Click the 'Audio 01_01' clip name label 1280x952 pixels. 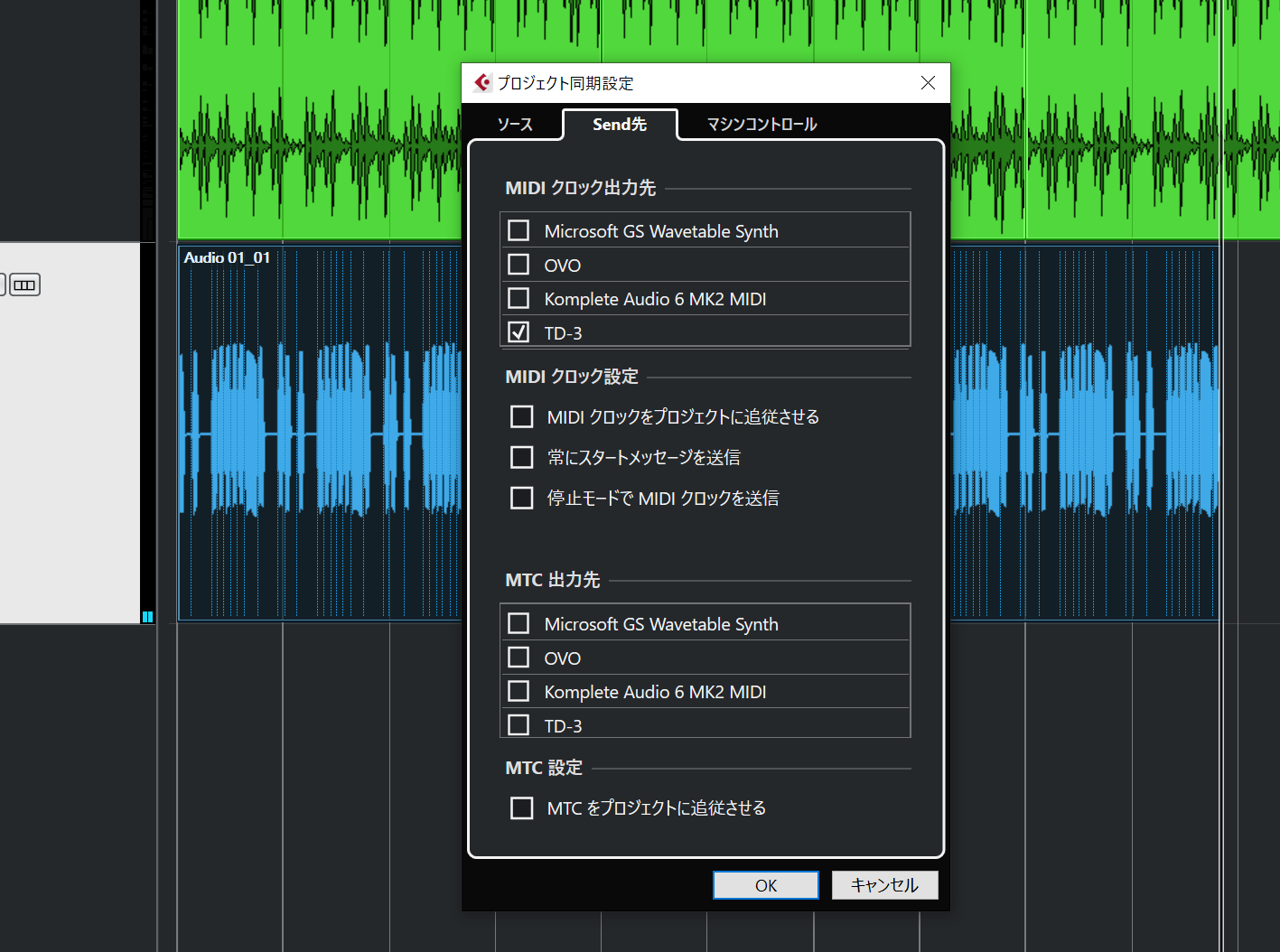tap(227, 257)
